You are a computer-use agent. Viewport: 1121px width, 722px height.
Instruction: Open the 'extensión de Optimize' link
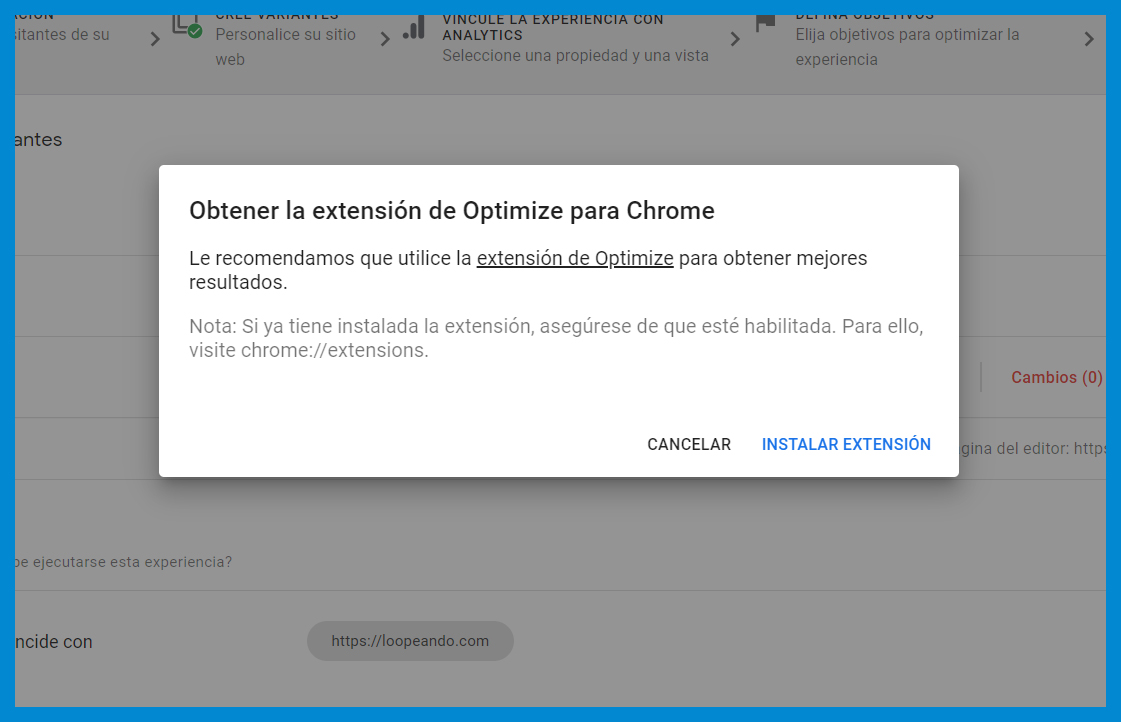[x=575, y=258]
